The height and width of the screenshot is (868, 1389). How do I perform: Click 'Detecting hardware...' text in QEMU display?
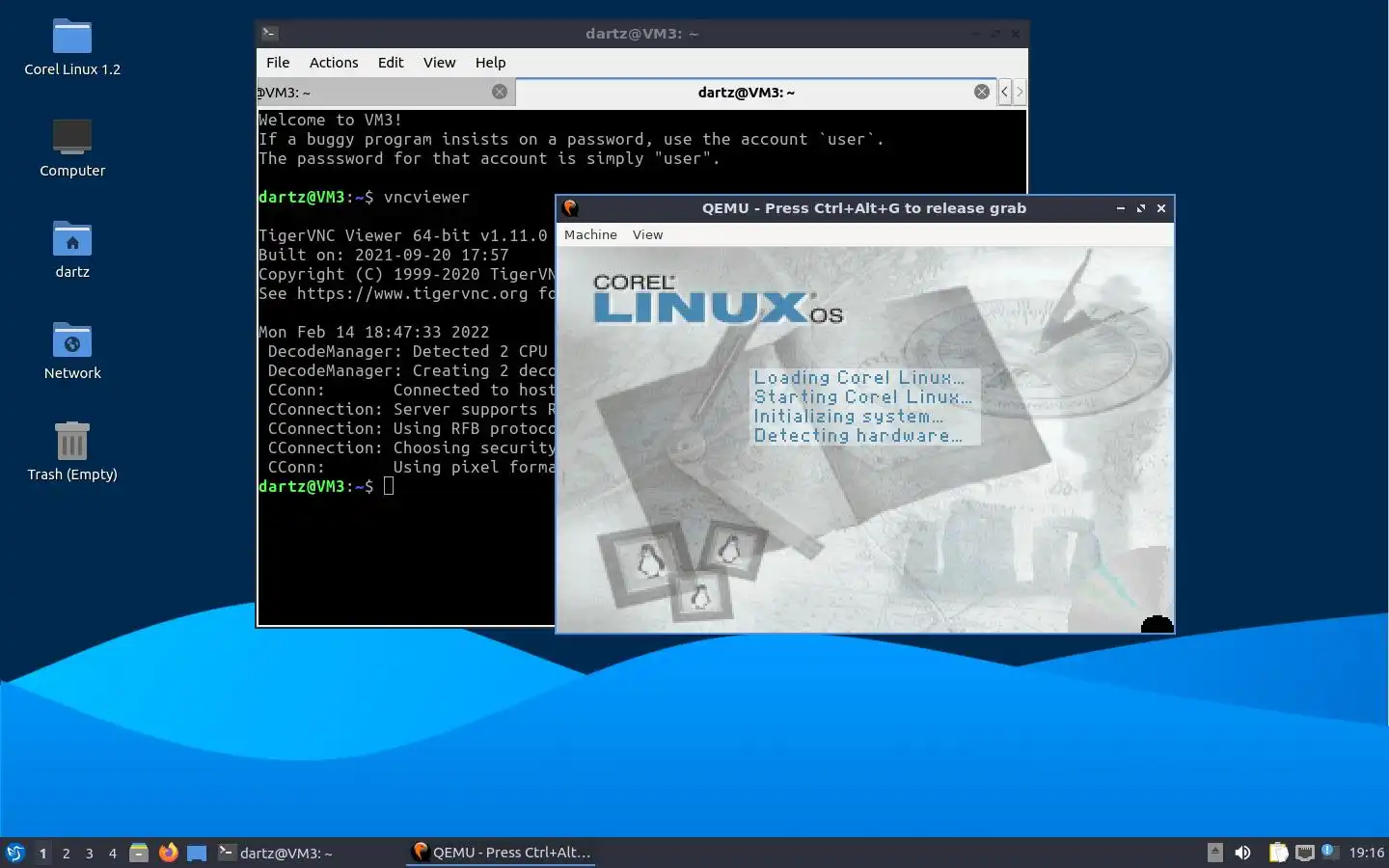858,435
